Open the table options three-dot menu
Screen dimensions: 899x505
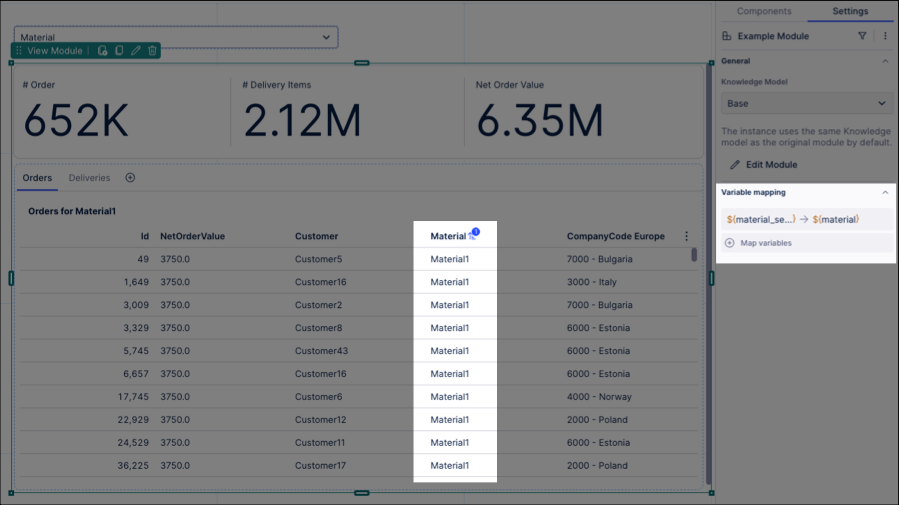point(686,236)
